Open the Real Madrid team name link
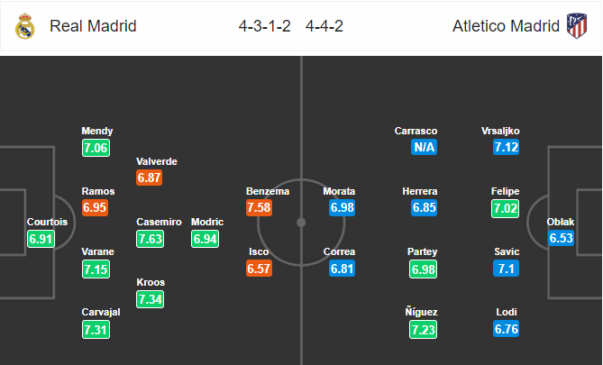Image resolution: width=603 pixels, height=365 pixels. [93, 26]
